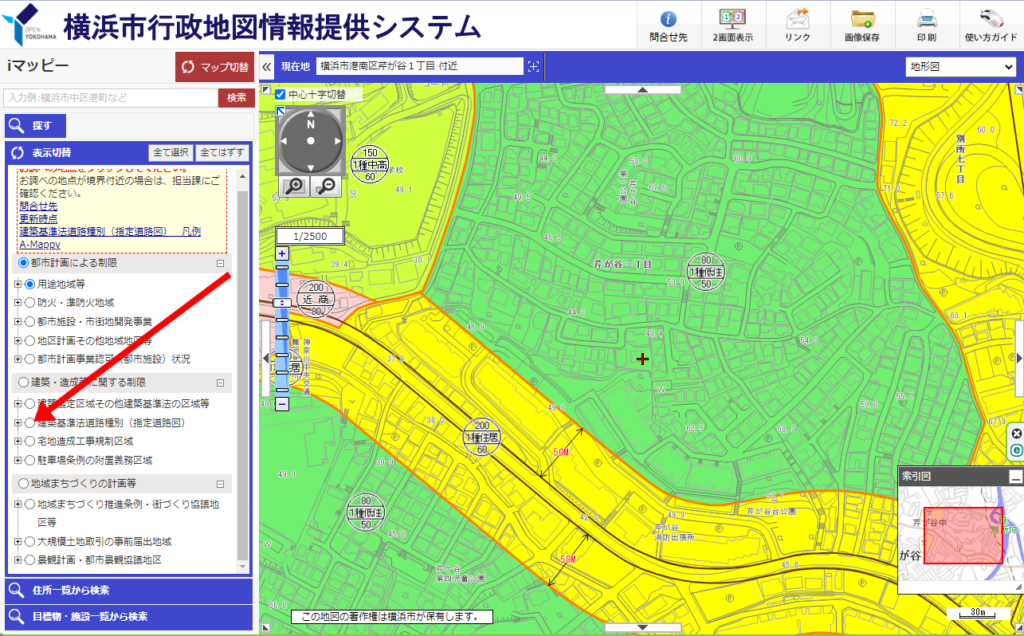1024x636 pixels.
Task: Open the A-Mappy link
Action: click(40, 244)
